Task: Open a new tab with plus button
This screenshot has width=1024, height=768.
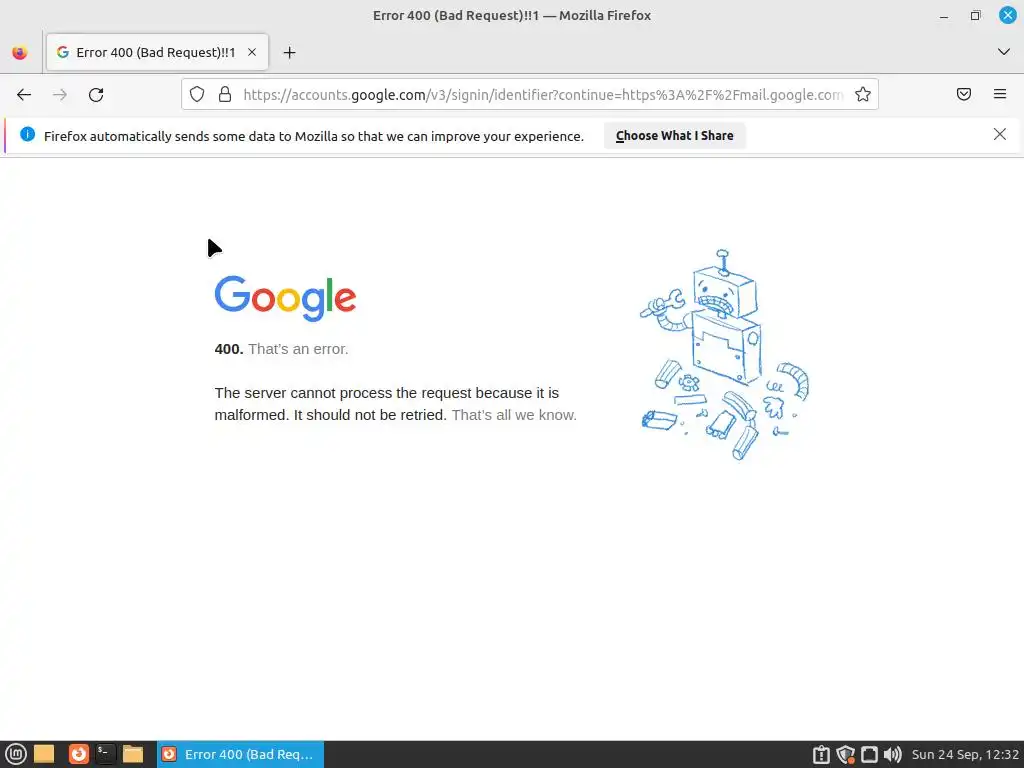Action: point(289,53)
